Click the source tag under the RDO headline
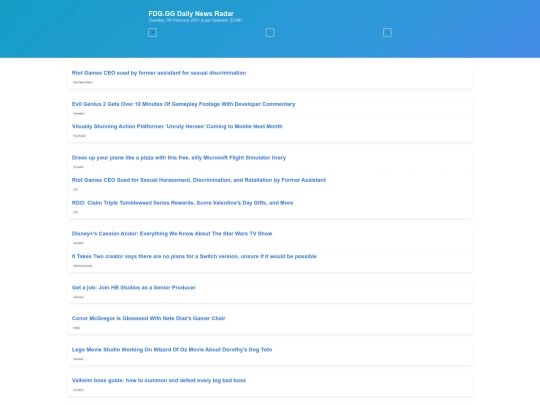 pyautogui.click(x=76, y=212)
